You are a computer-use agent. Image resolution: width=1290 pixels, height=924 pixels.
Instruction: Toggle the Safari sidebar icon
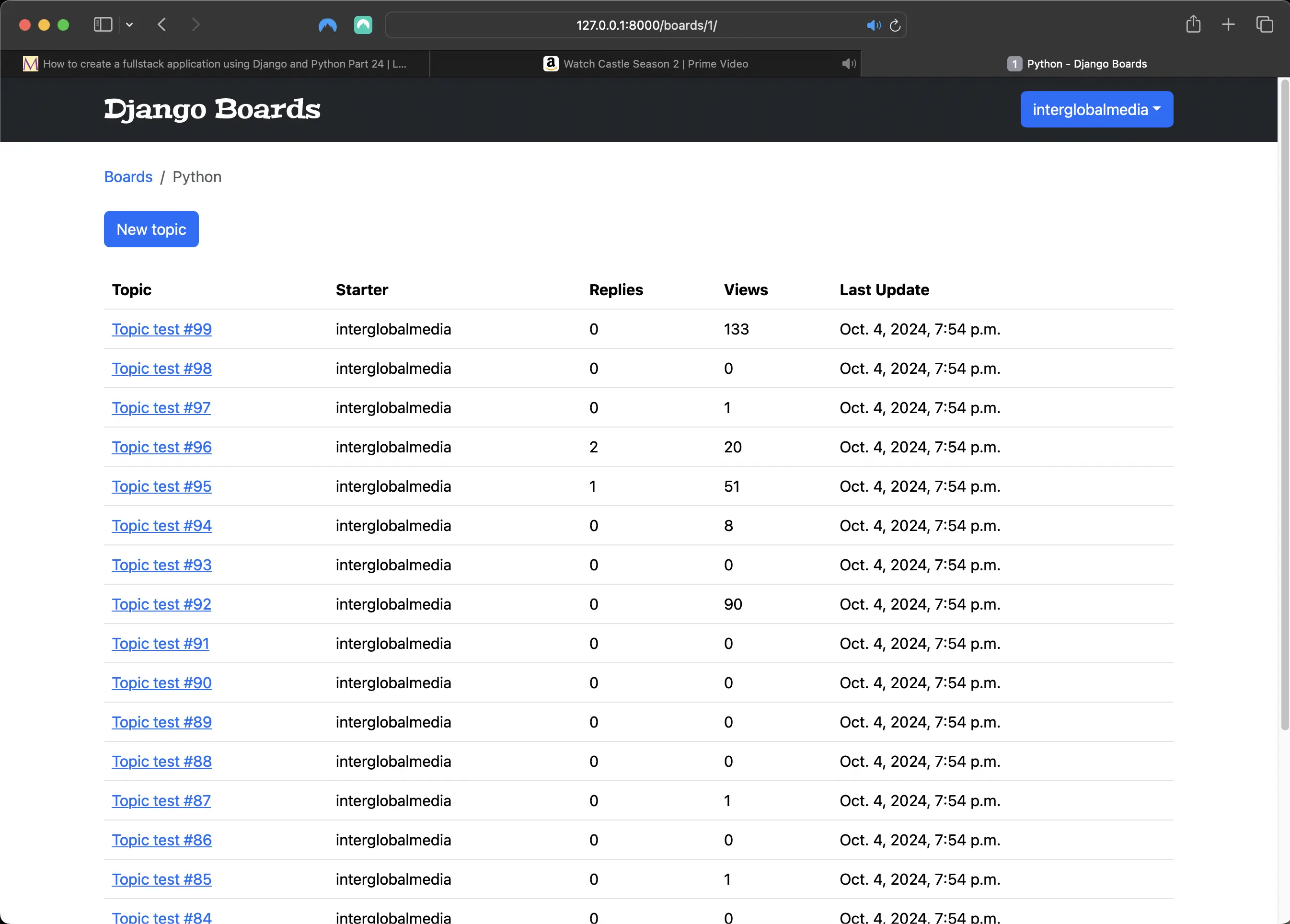tap(103, 24)
